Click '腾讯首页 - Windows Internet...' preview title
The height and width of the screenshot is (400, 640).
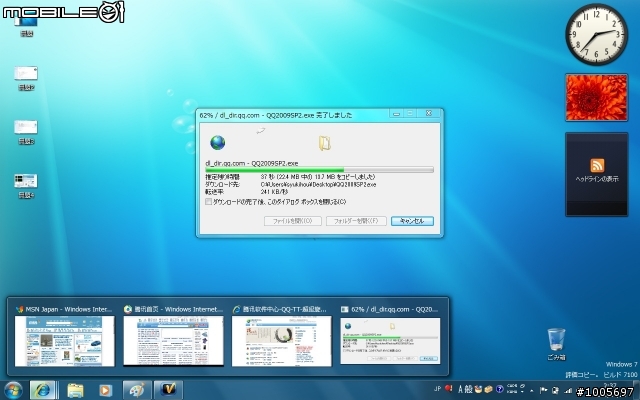[x=179, y=309]
